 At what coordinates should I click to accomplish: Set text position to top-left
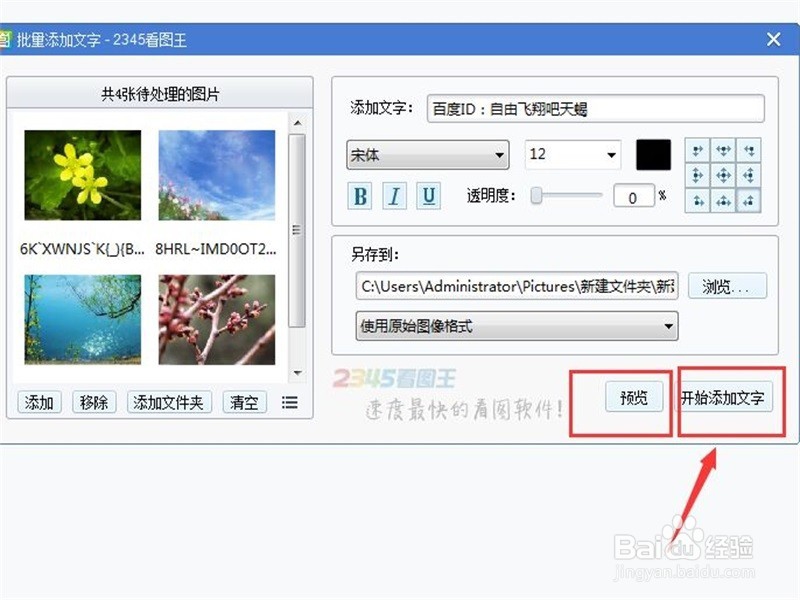pyautogui.click(x=697, y=151)
